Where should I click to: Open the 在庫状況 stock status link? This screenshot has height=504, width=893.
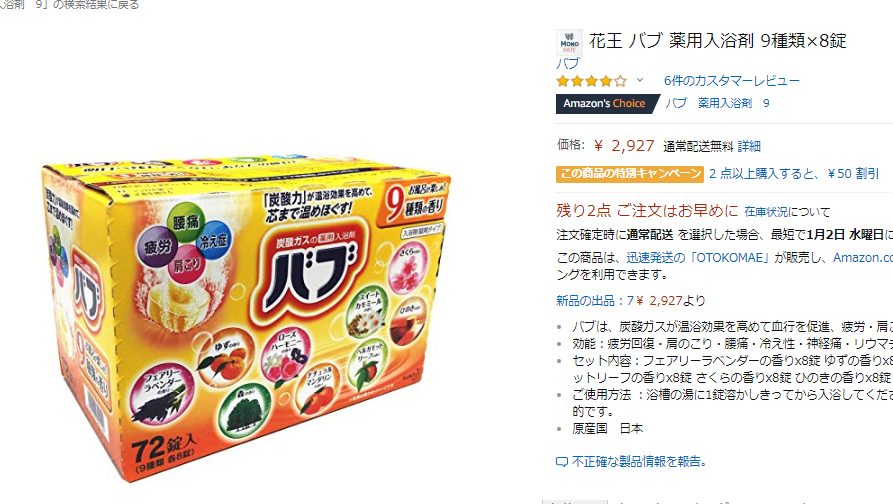point(766,212)
